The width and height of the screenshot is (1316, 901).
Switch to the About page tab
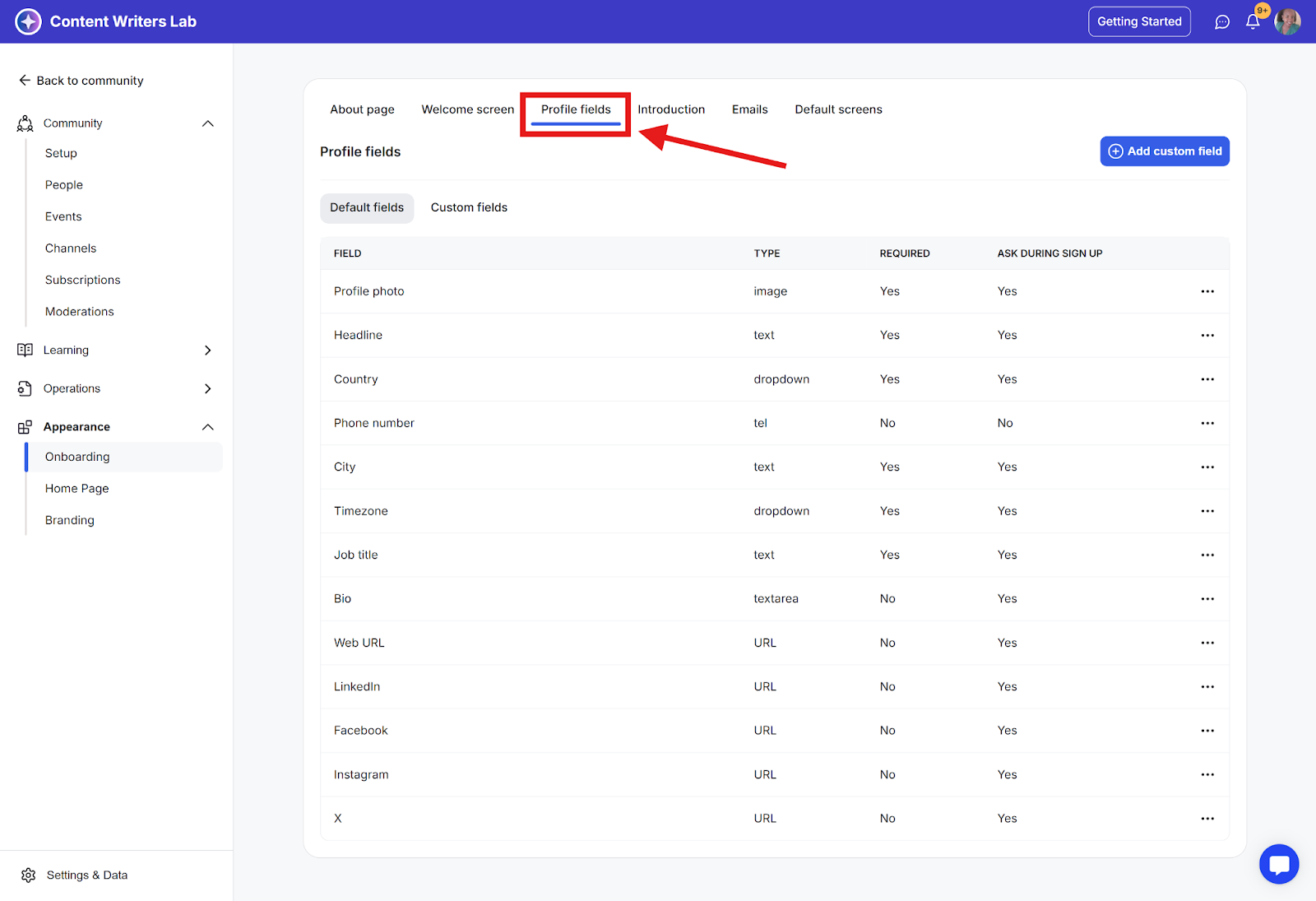(x=363, y=109)
